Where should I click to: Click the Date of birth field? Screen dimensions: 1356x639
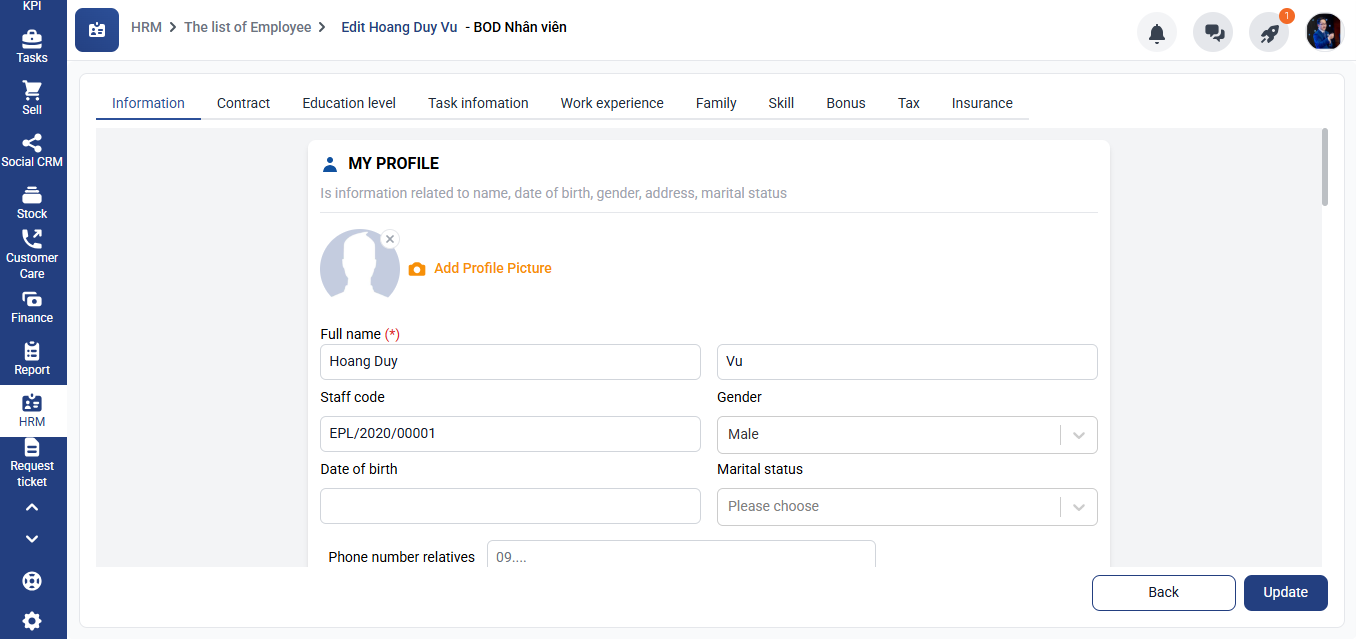coord(510,506)
